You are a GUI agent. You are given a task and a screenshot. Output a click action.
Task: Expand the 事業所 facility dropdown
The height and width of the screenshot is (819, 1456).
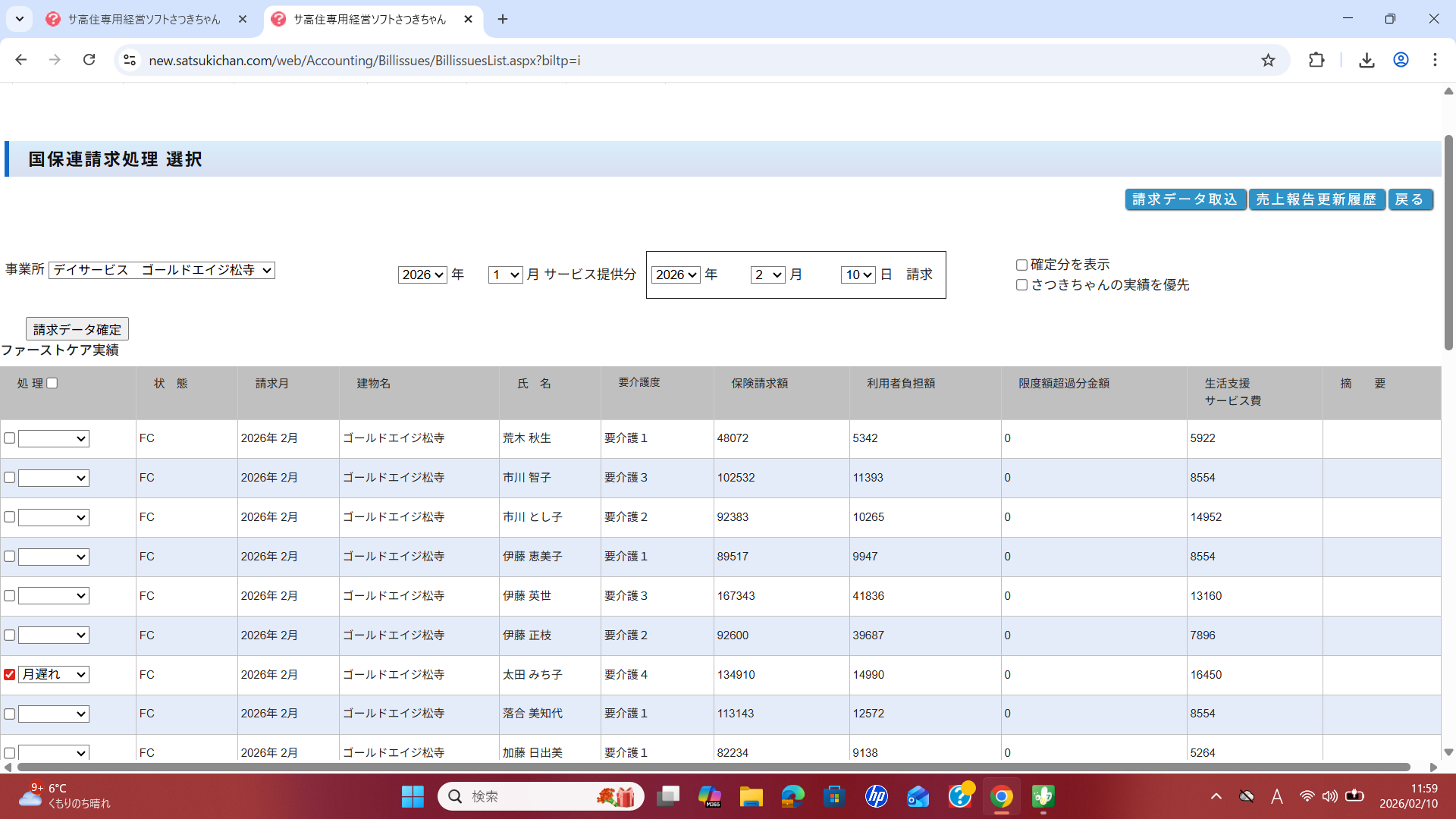[162, 270]
